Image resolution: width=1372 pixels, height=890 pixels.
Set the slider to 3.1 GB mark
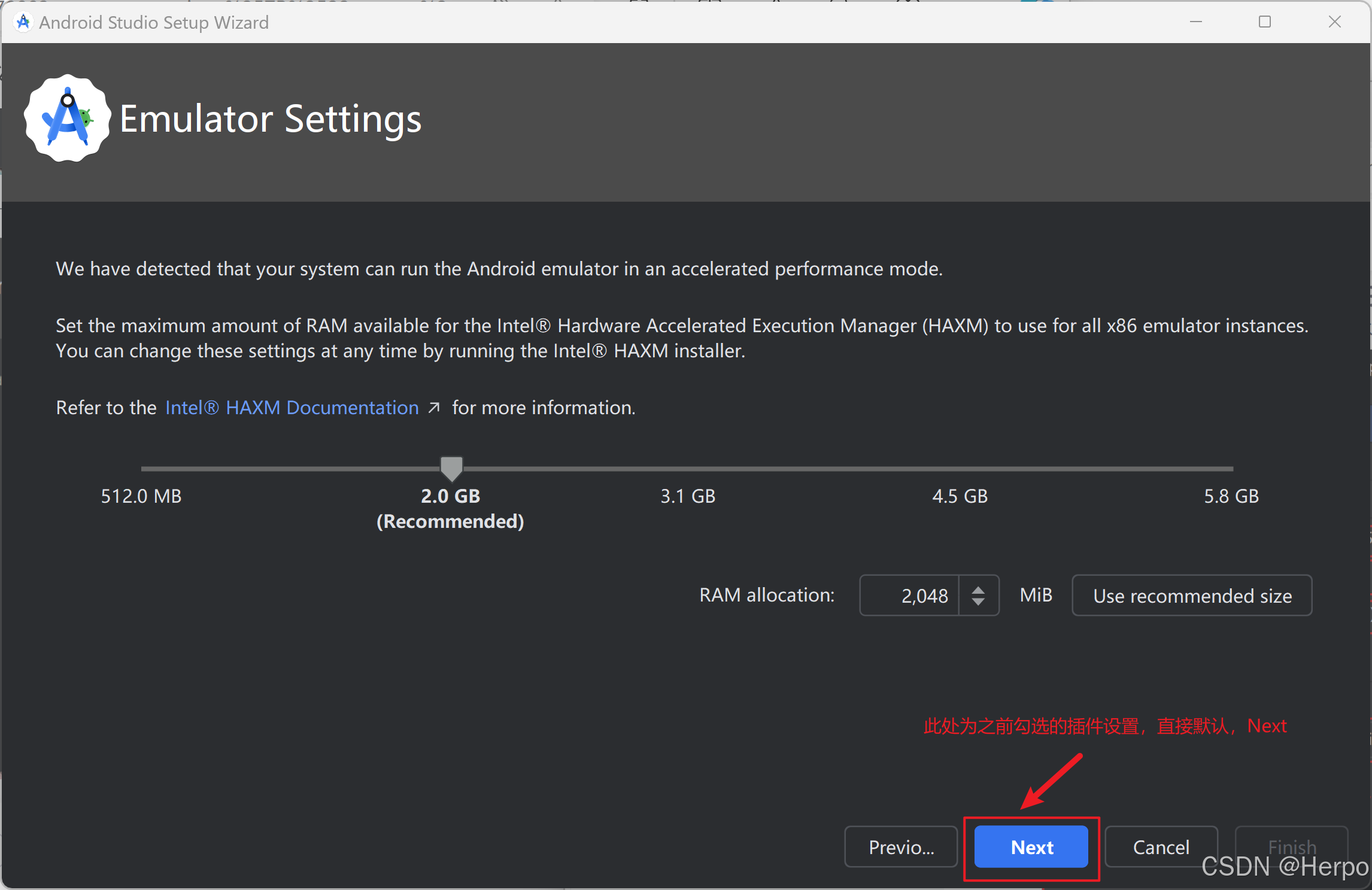(688, 469)
